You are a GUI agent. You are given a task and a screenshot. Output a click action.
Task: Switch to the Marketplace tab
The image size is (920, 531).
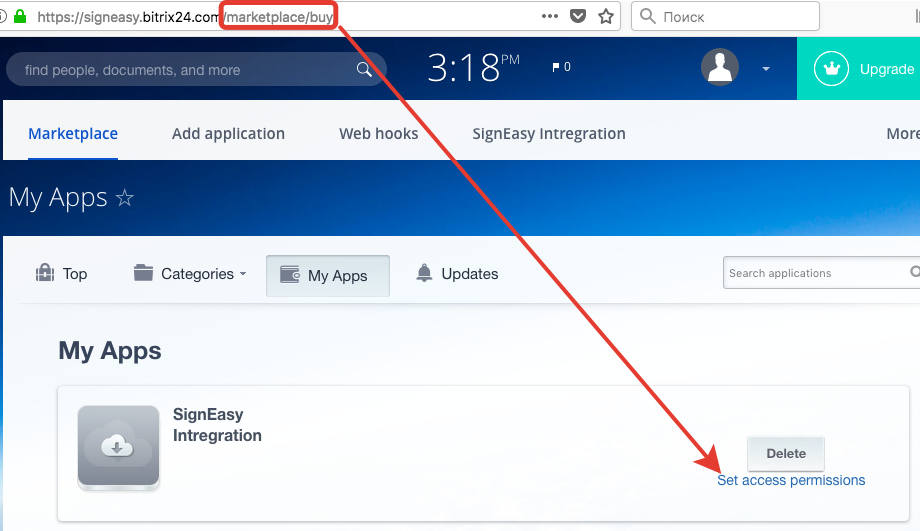coord(73,134)
